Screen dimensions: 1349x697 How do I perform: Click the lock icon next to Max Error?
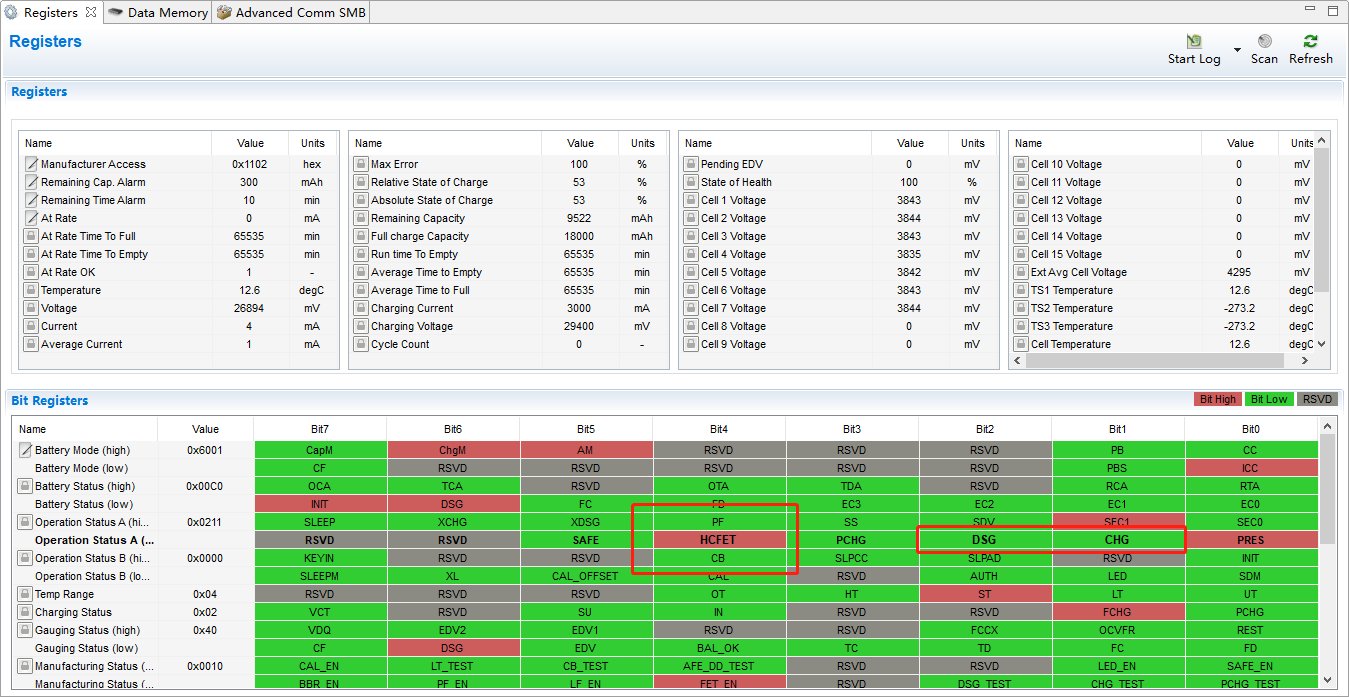[x=361, y=163]
